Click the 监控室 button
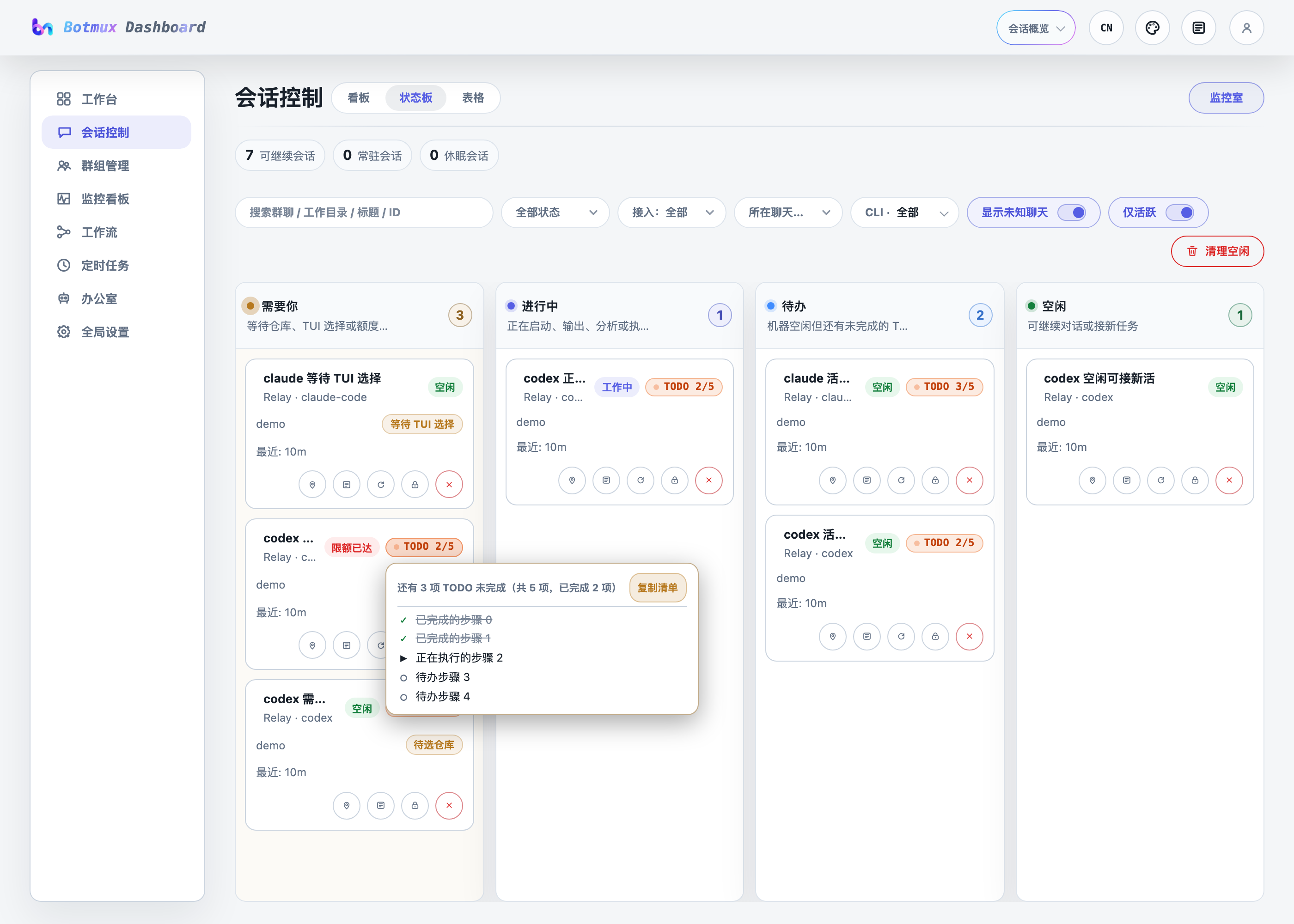 point(1226,98)
